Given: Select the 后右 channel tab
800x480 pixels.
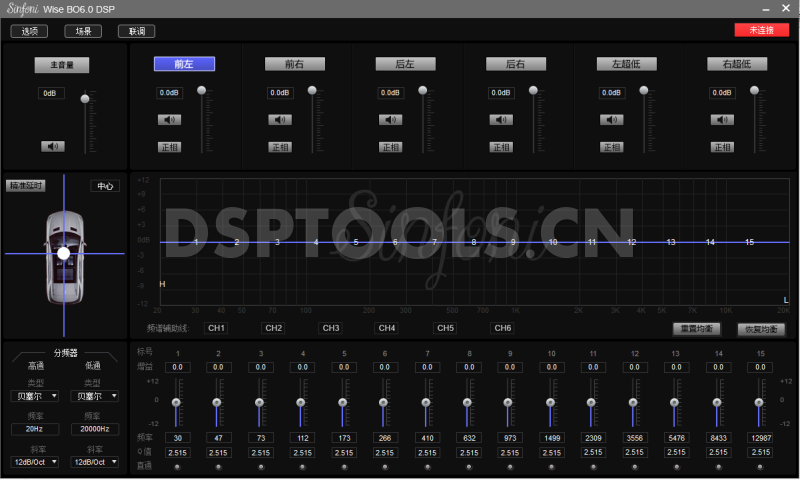Looking at the screenshot, I should (x=516, y=64).
